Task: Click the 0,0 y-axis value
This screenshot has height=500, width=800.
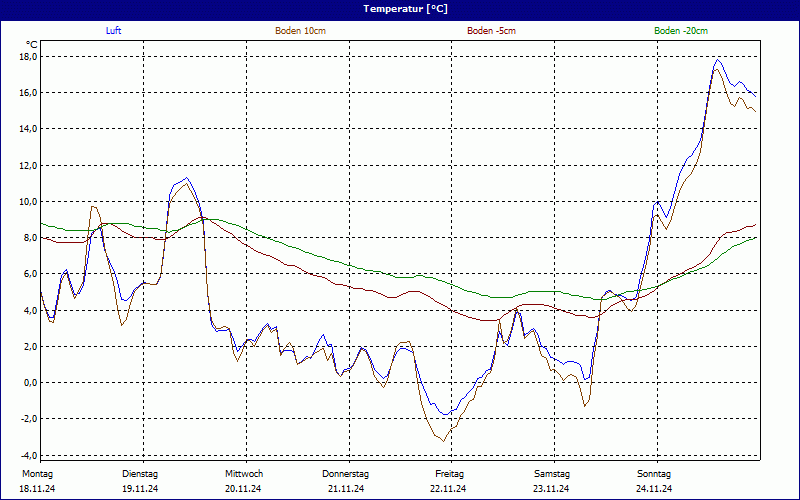Action: (31, 383)
